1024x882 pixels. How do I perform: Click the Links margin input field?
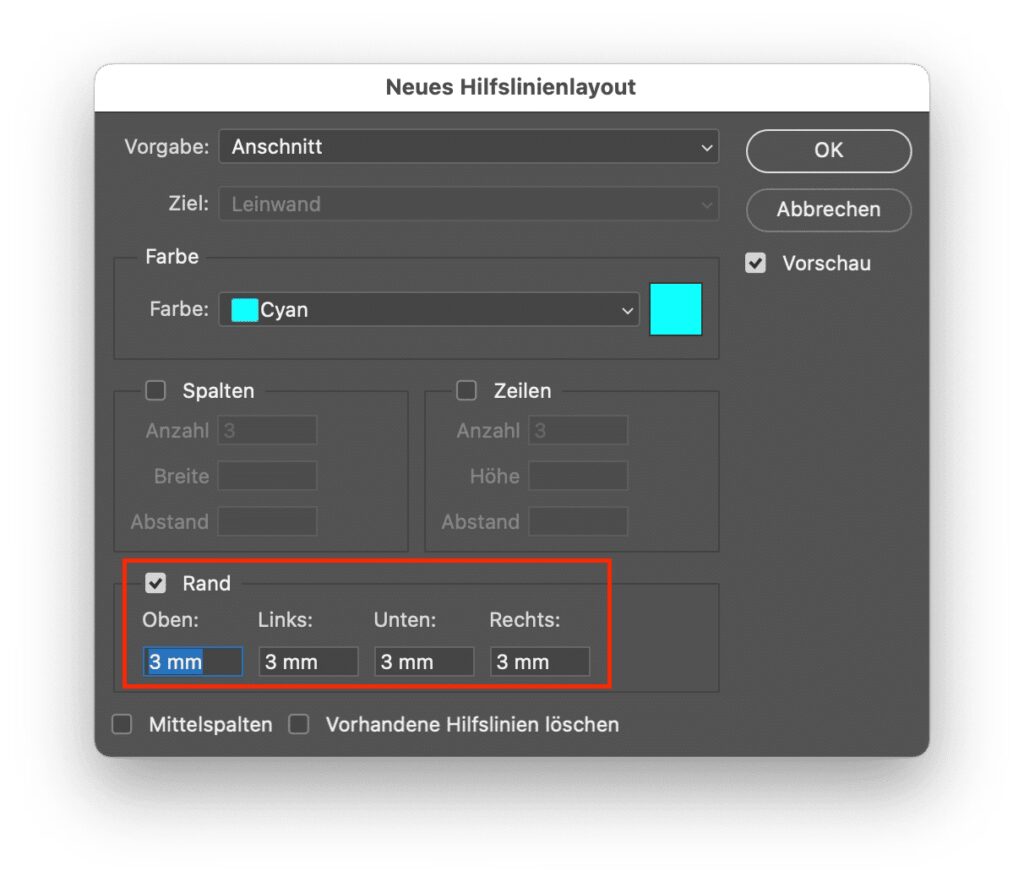click(308, 662)
